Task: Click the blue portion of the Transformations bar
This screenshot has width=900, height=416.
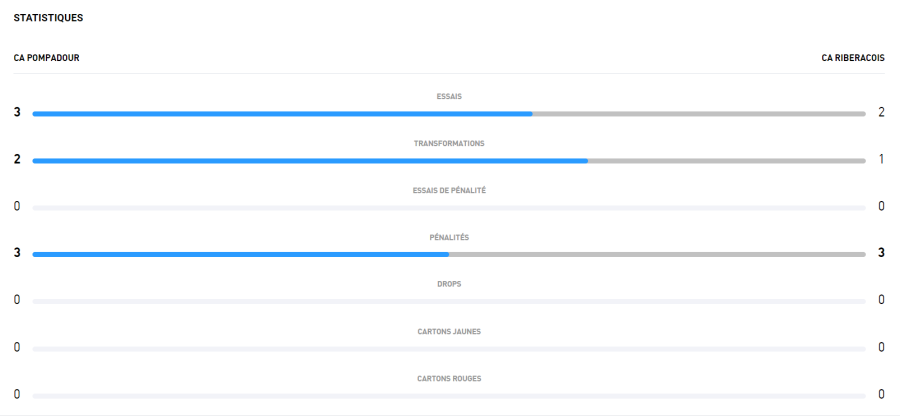Action: [x=310, y=161]
